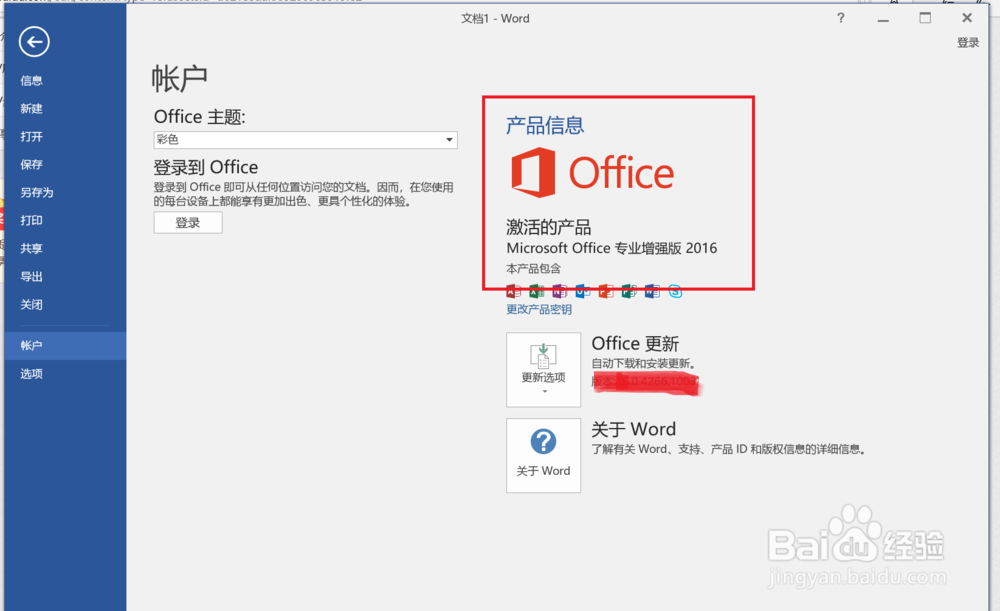1000x611 pixels.
Task: Click the 登录到 Office heading
Action: (x=206, y=167)
